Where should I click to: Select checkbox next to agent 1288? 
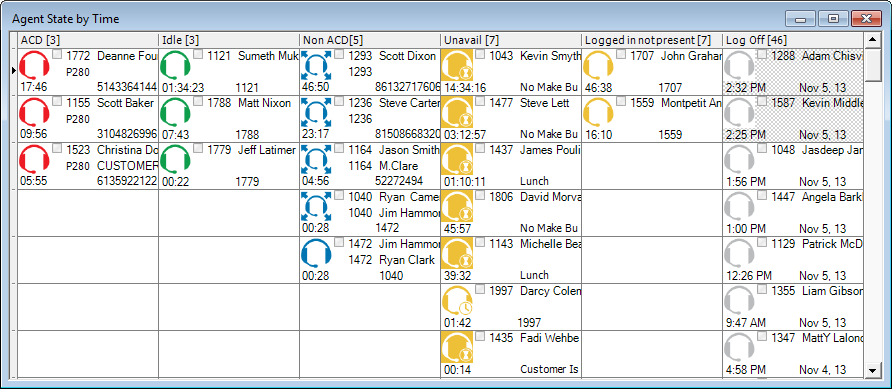762,54
